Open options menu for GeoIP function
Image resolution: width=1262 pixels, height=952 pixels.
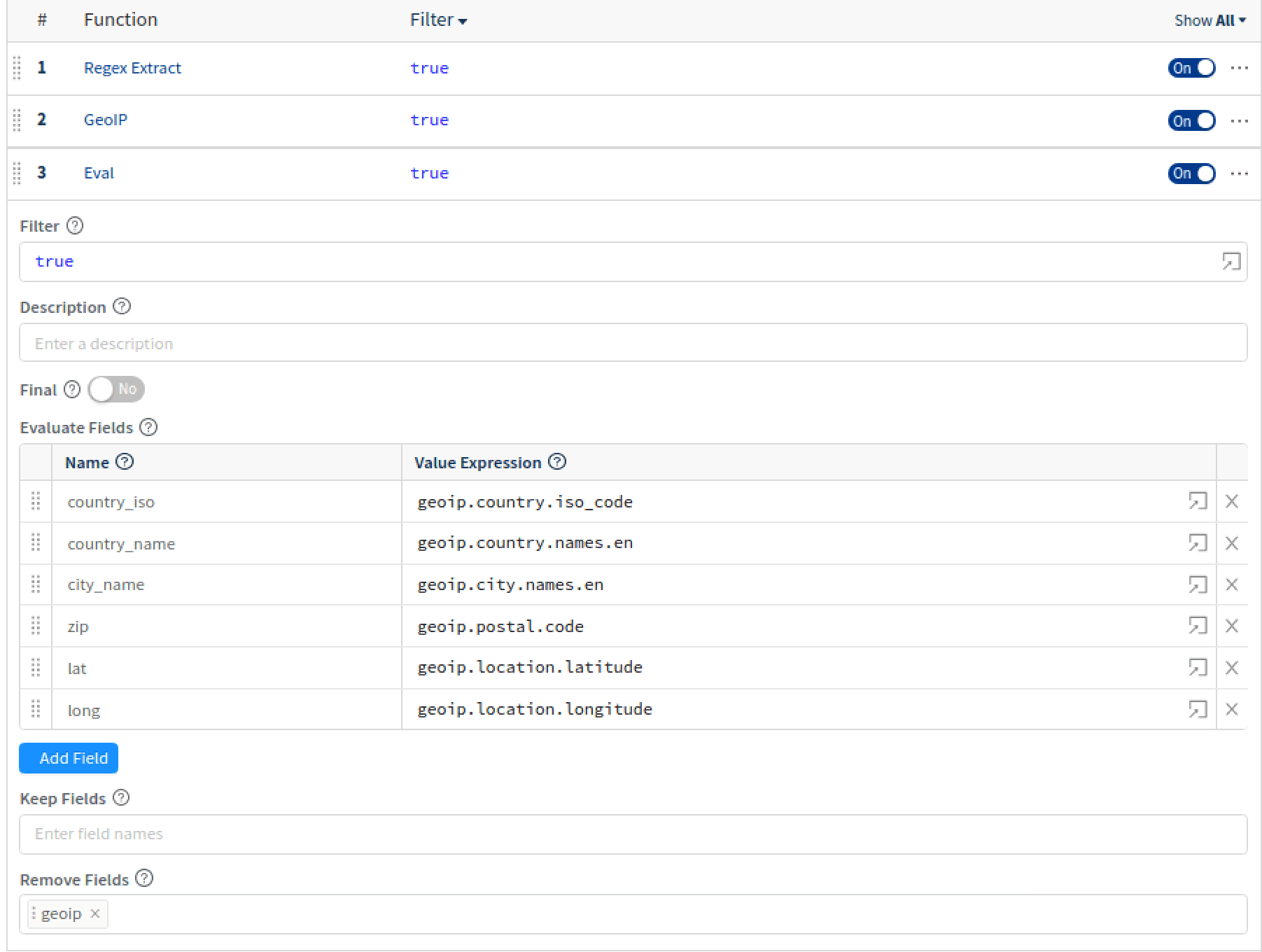(x=1239, y=120)
